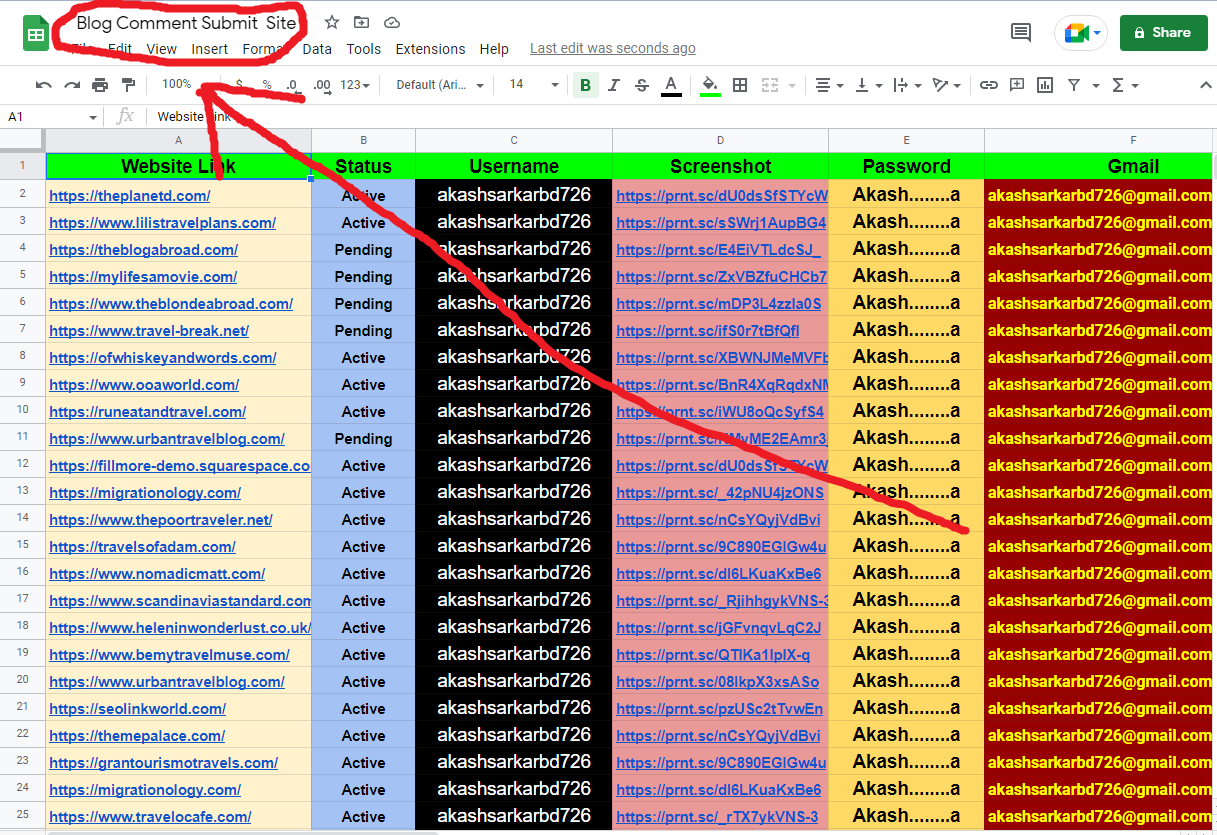1217x835 pixels.
Task: Open the Insert chart tool
Action: (x=1044, y=85)
